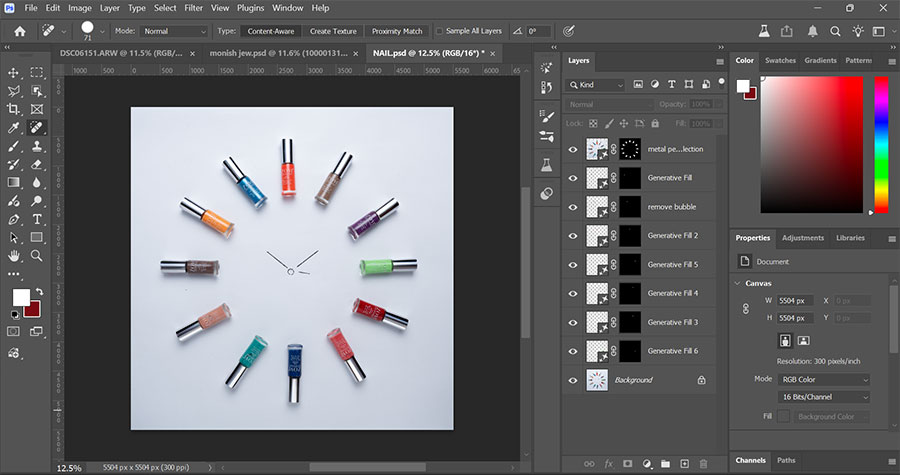Choose Content-Aware type button
The image size is (900, 475).
pos(271,31)
